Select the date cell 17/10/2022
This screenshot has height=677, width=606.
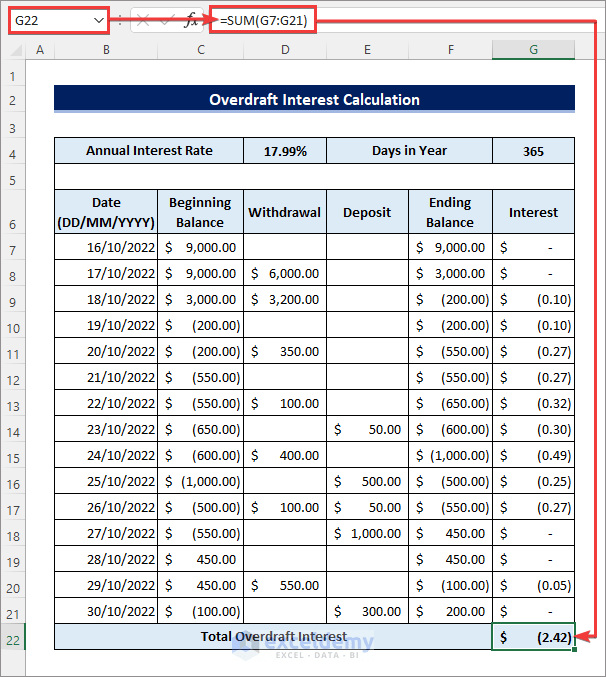(106, 273)
